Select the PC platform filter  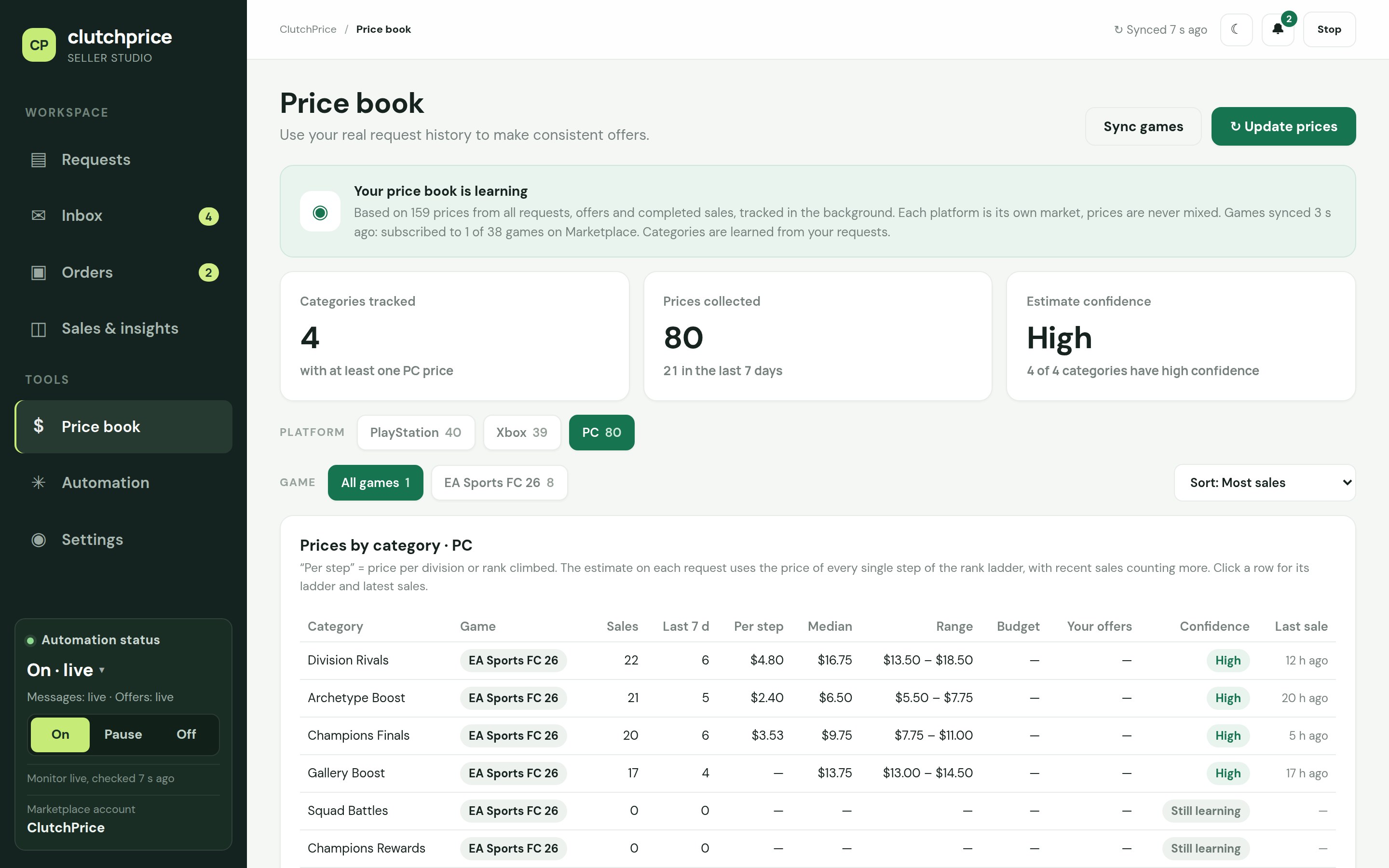pos(601,432)
